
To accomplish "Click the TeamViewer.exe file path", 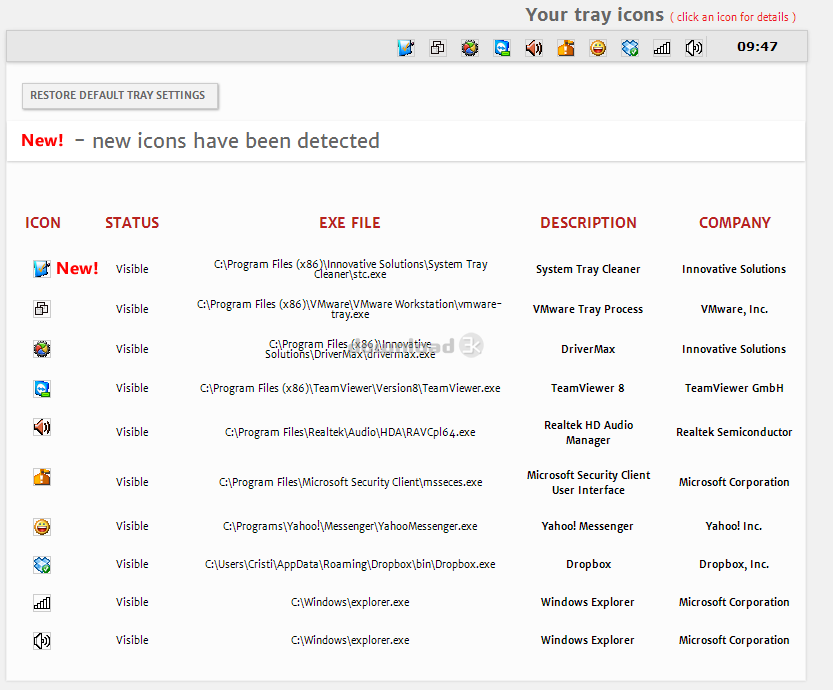I will [x=350, y=388].
